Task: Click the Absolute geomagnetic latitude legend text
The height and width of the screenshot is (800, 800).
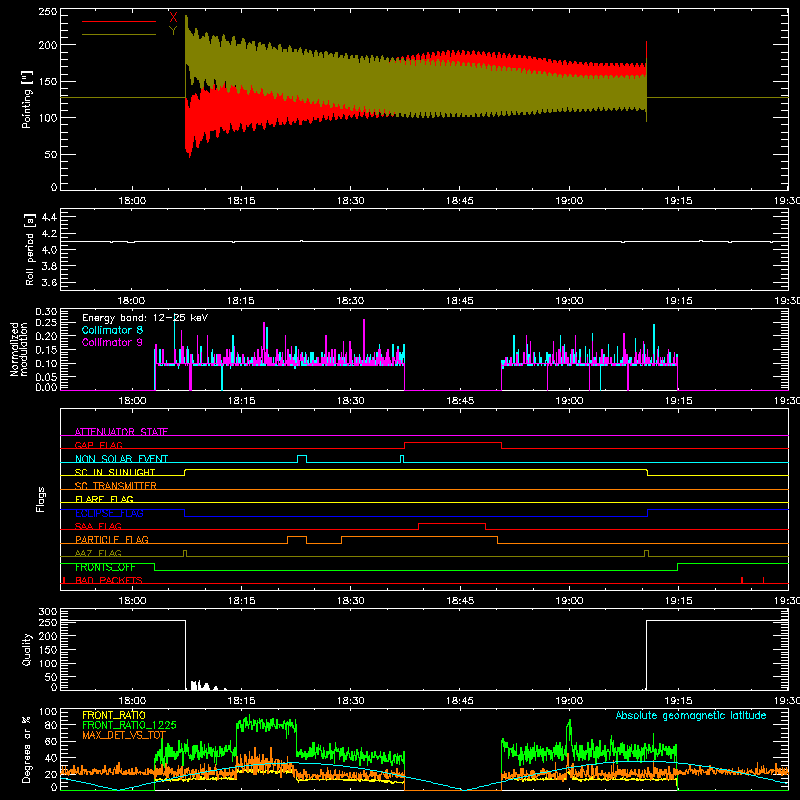Action: point(691,715)
